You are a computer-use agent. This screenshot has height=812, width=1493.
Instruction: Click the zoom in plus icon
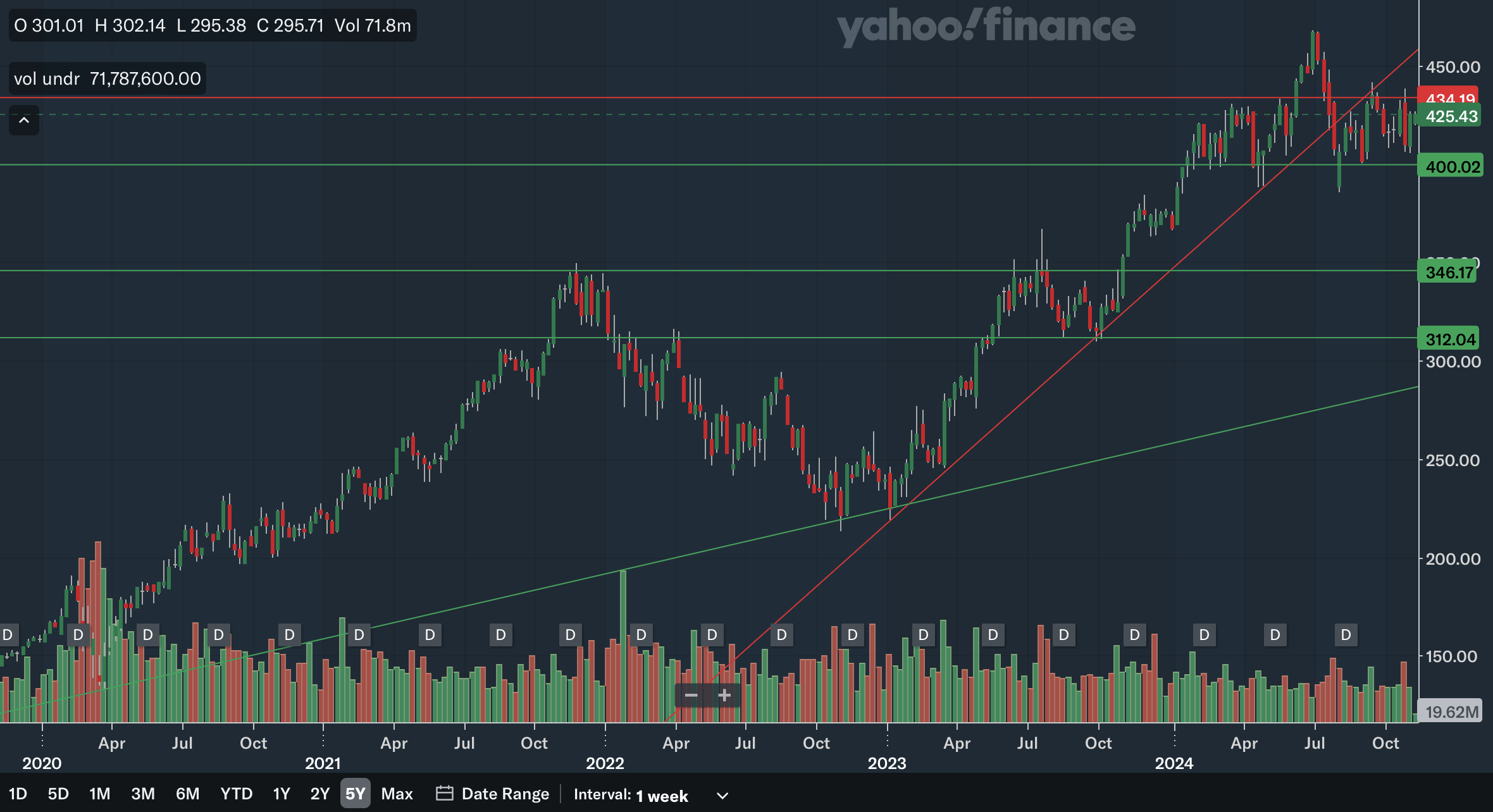coord(724,696)
